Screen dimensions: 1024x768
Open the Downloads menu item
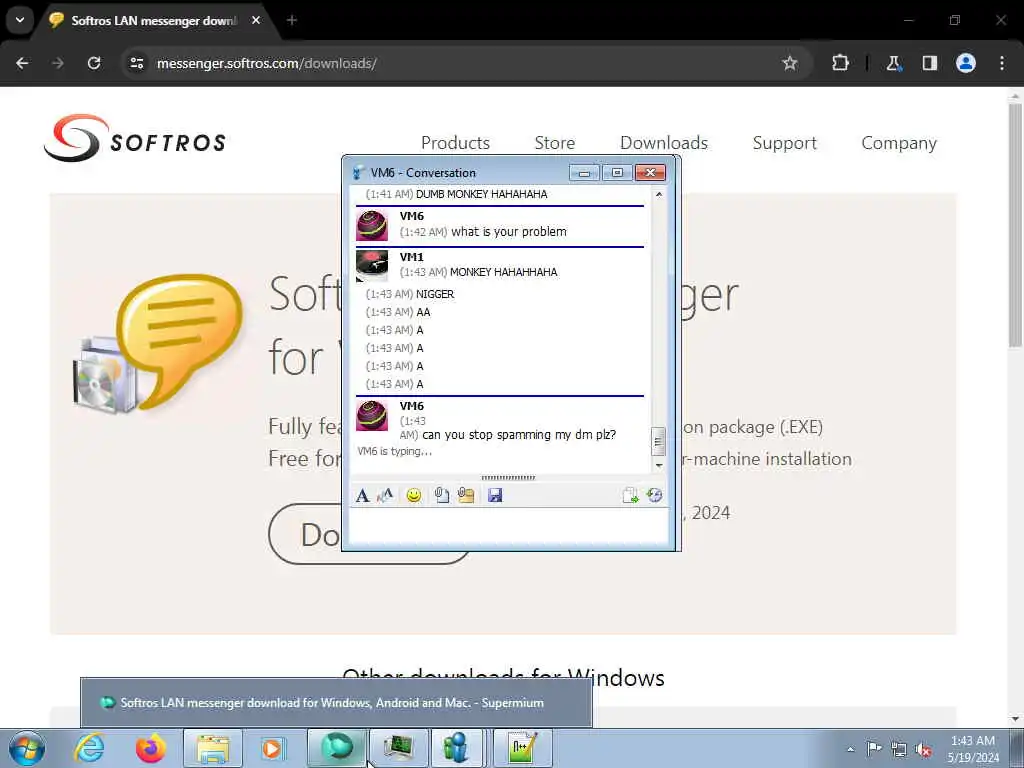click(664, 143)
